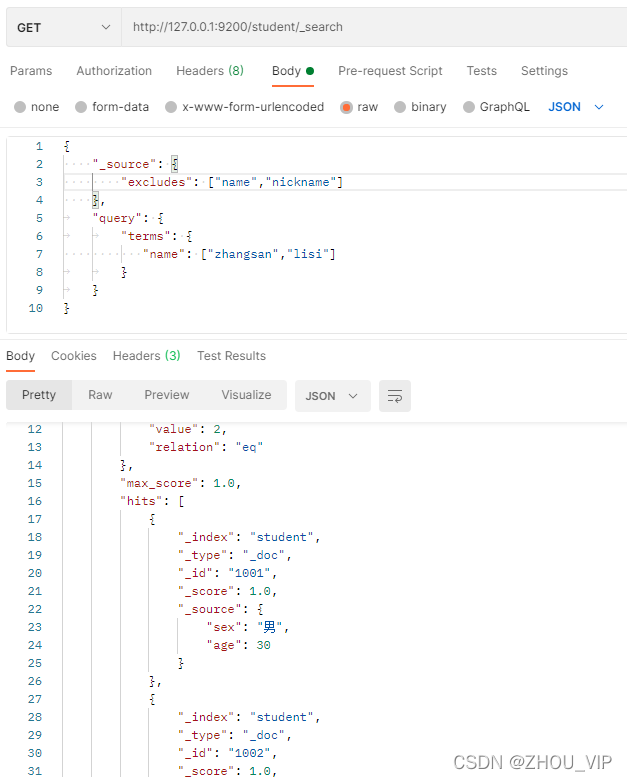The image size is (627, 781).
Task: Open the GET method dropdown
Action: (x=64, y=27)
